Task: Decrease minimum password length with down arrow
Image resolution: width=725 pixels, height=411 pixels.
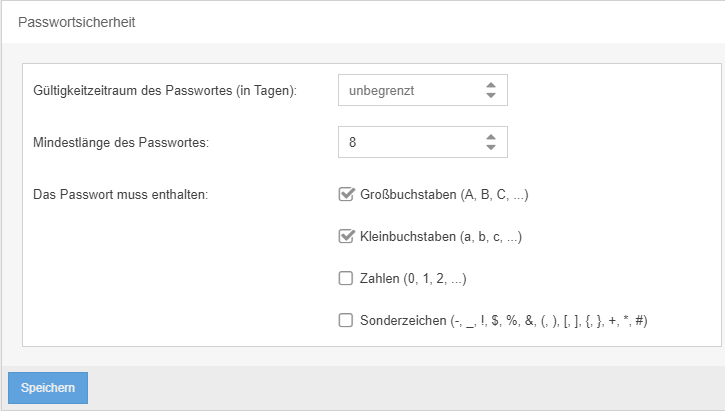Action: [x=490, y=147]
